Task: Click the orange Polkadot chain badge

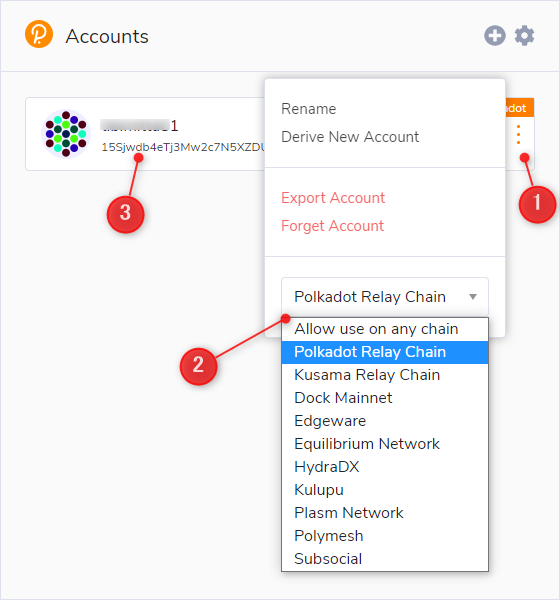Action: (519, 108)
